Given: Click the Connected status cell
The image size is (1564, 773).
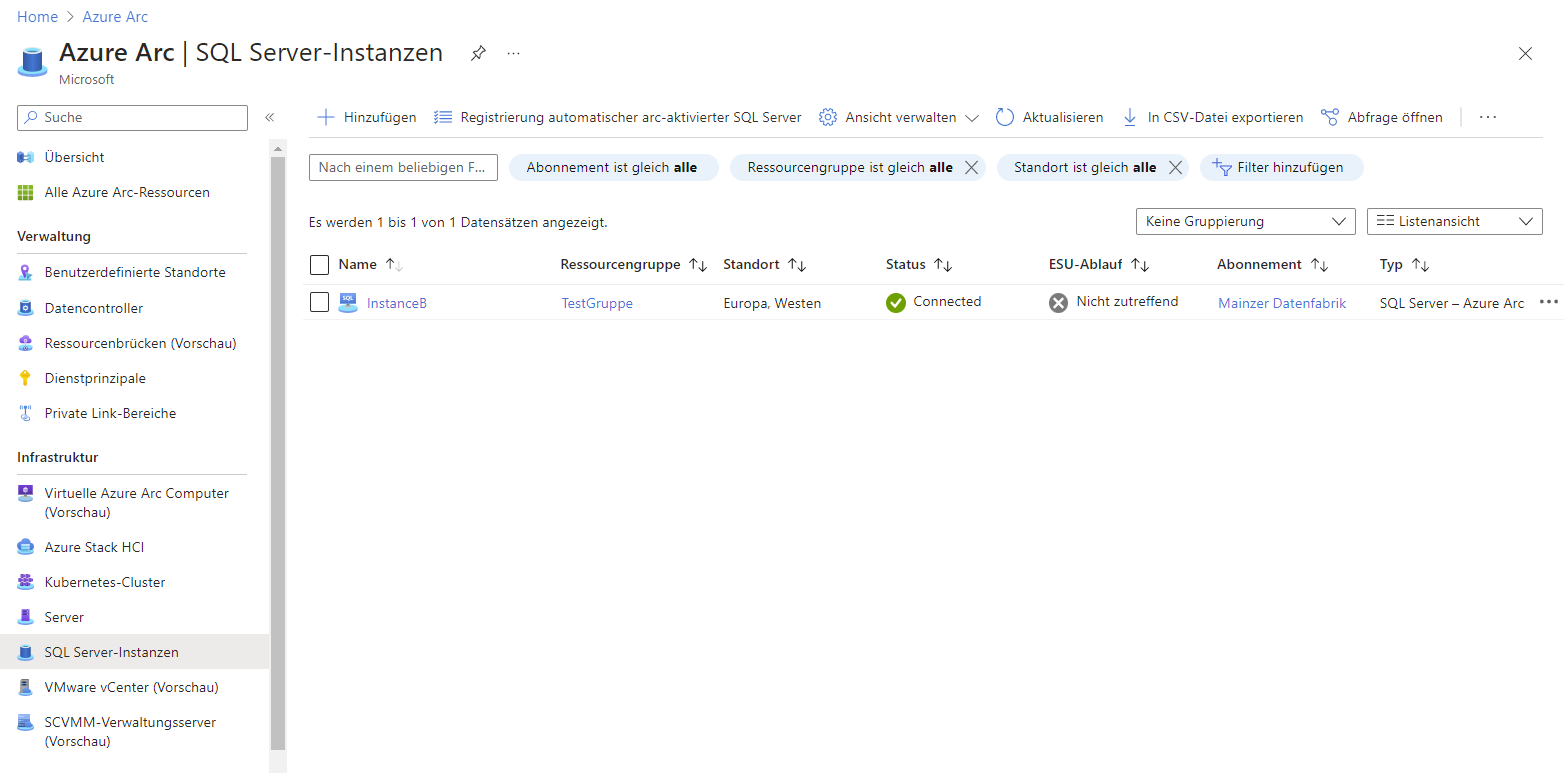Looking at the screenshot, I should (x=934, y=302).
